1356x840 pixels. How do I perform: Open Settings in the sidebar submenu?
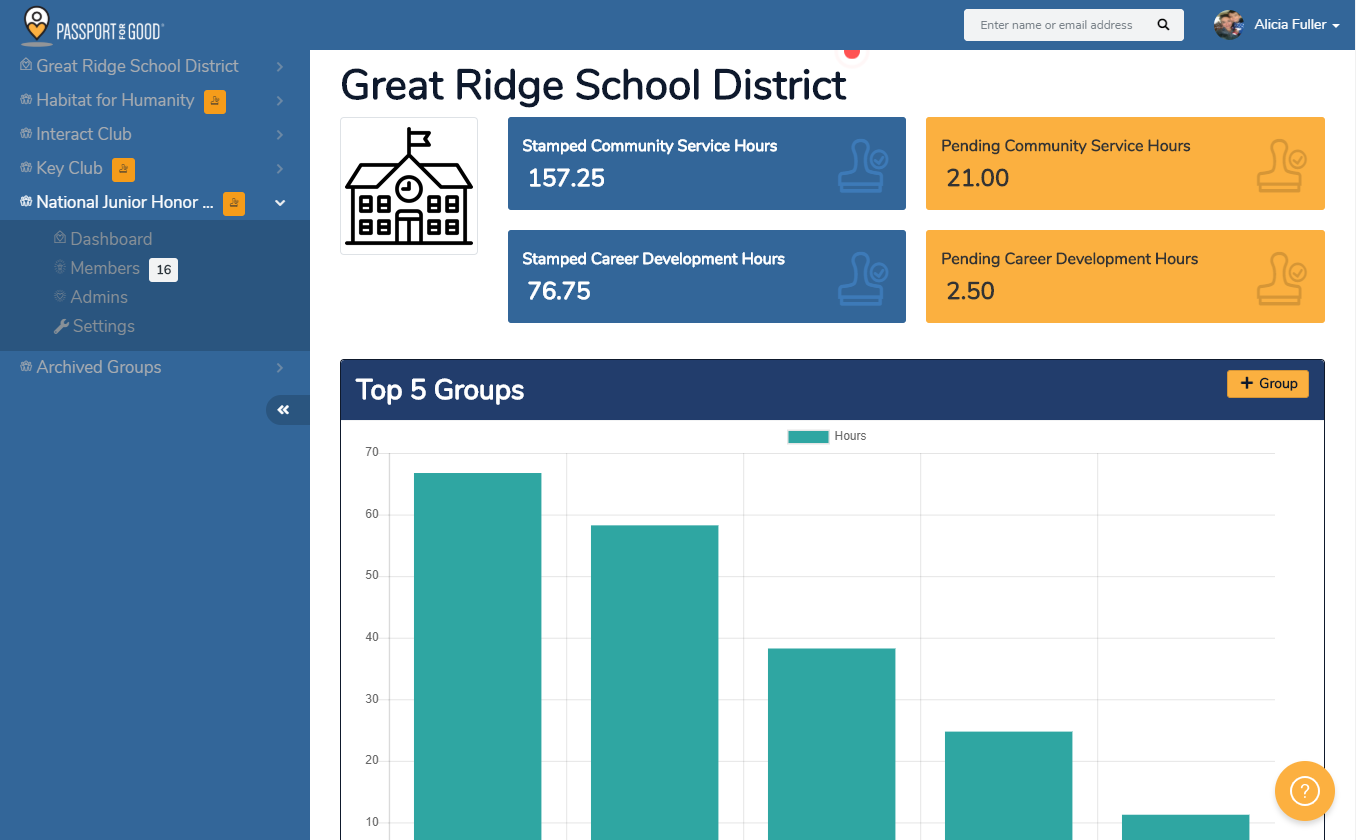click(x=103, y=326)
